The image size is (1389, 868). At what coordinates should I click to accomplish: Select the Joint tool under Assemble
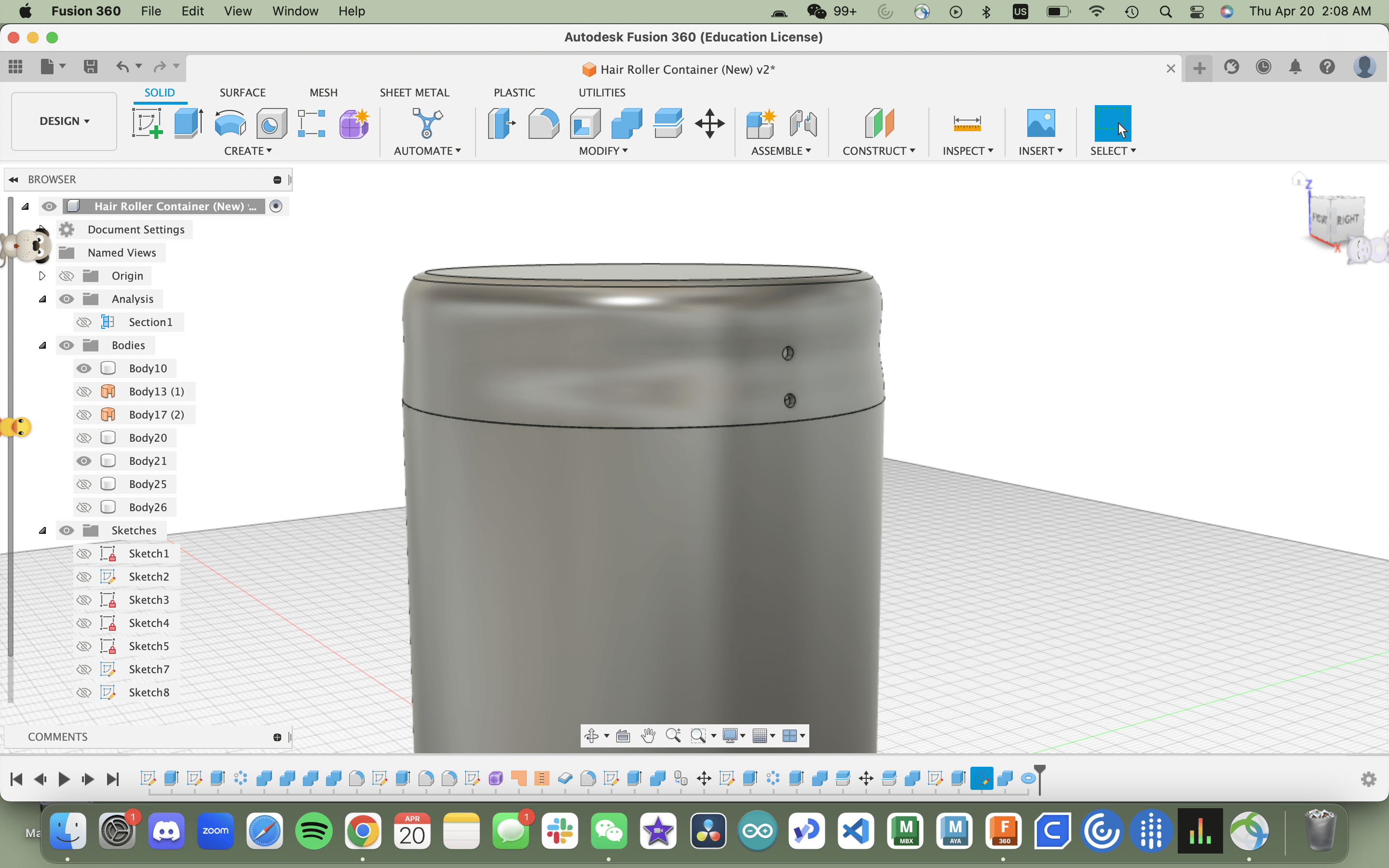click(x=803, y=122)
